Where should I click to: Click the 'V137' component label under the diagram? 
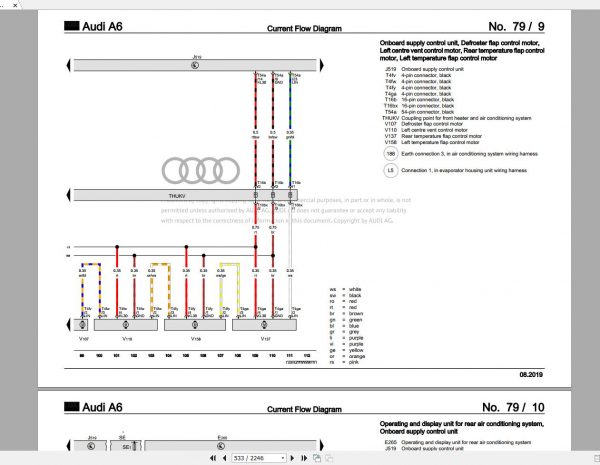point(266,339)
